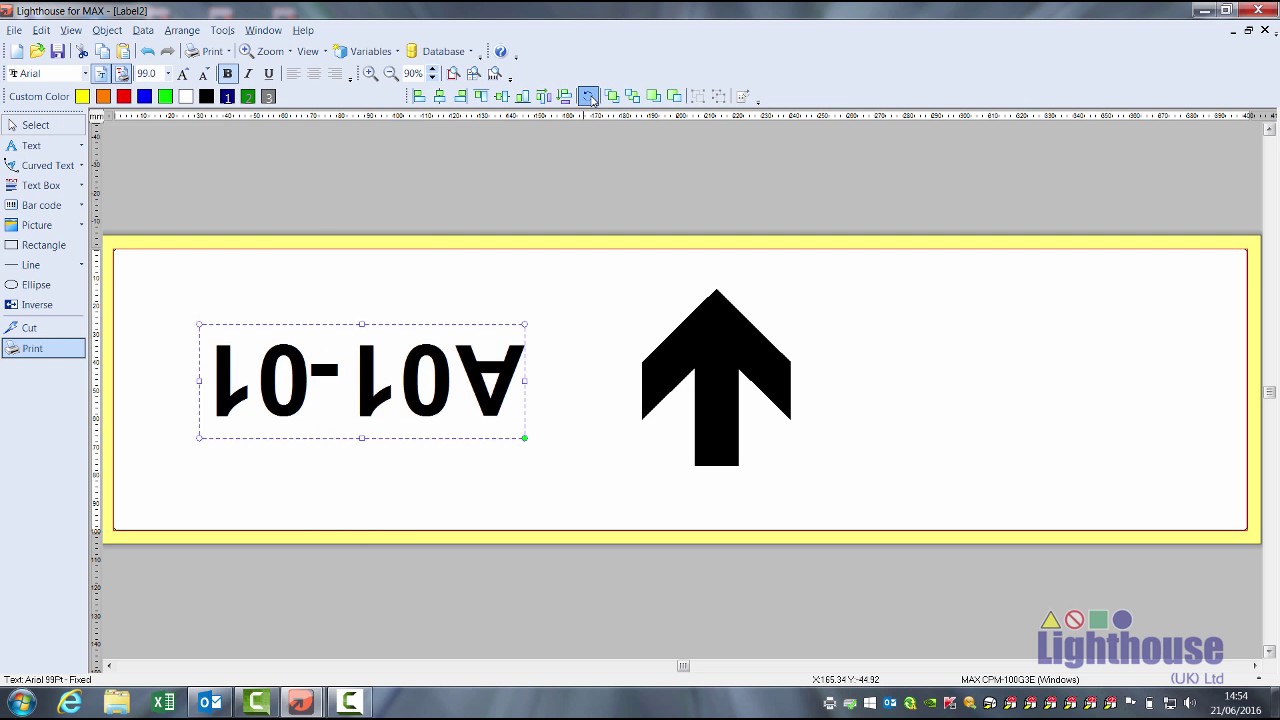Toggle the TrueType font button beside Arial
The width and height of the screenshot is (1280, 720).
[x=101, y=74]
